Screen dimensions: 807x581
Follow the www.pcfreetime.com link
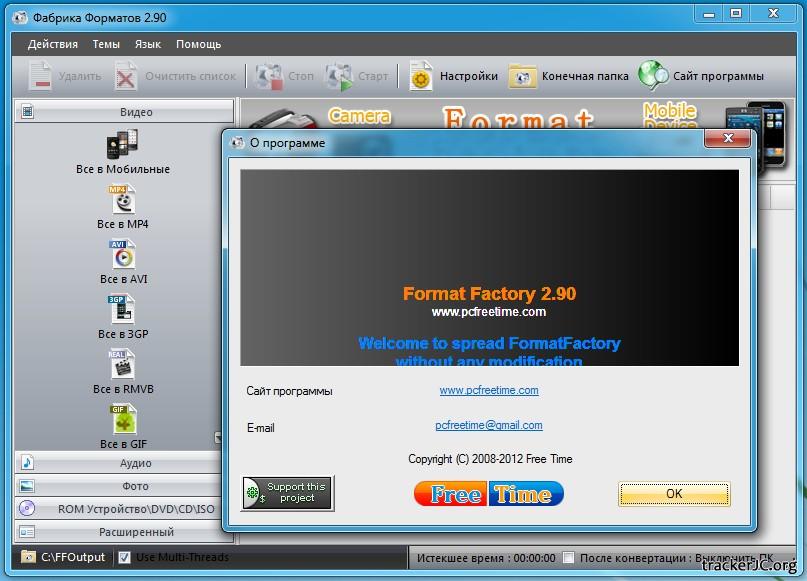pos(489,390)
